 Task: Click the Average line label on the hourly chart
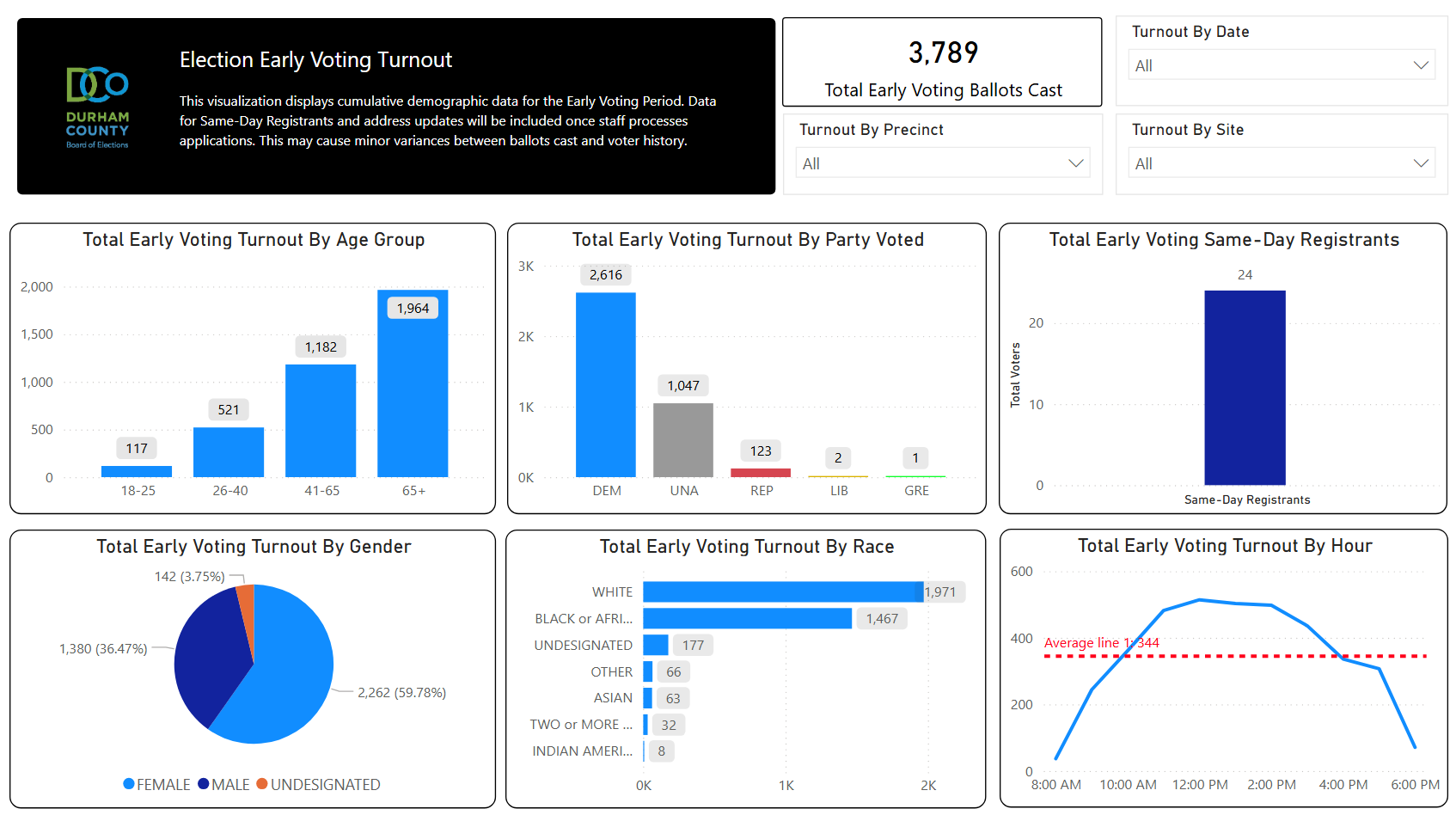tap(1101, 642)
